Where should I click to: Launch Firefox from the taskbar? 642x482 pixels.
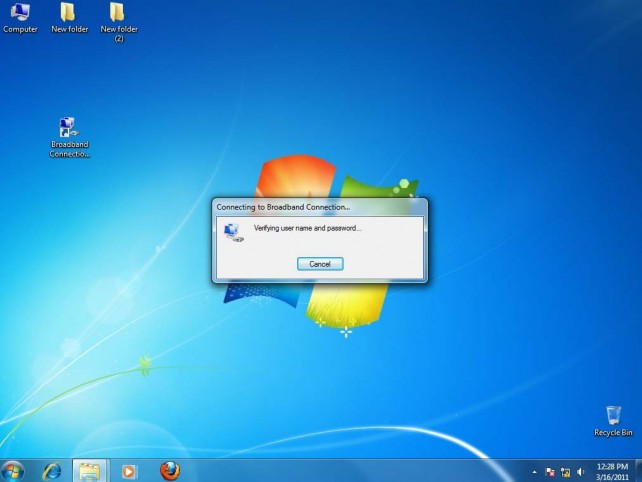point(170,471)
